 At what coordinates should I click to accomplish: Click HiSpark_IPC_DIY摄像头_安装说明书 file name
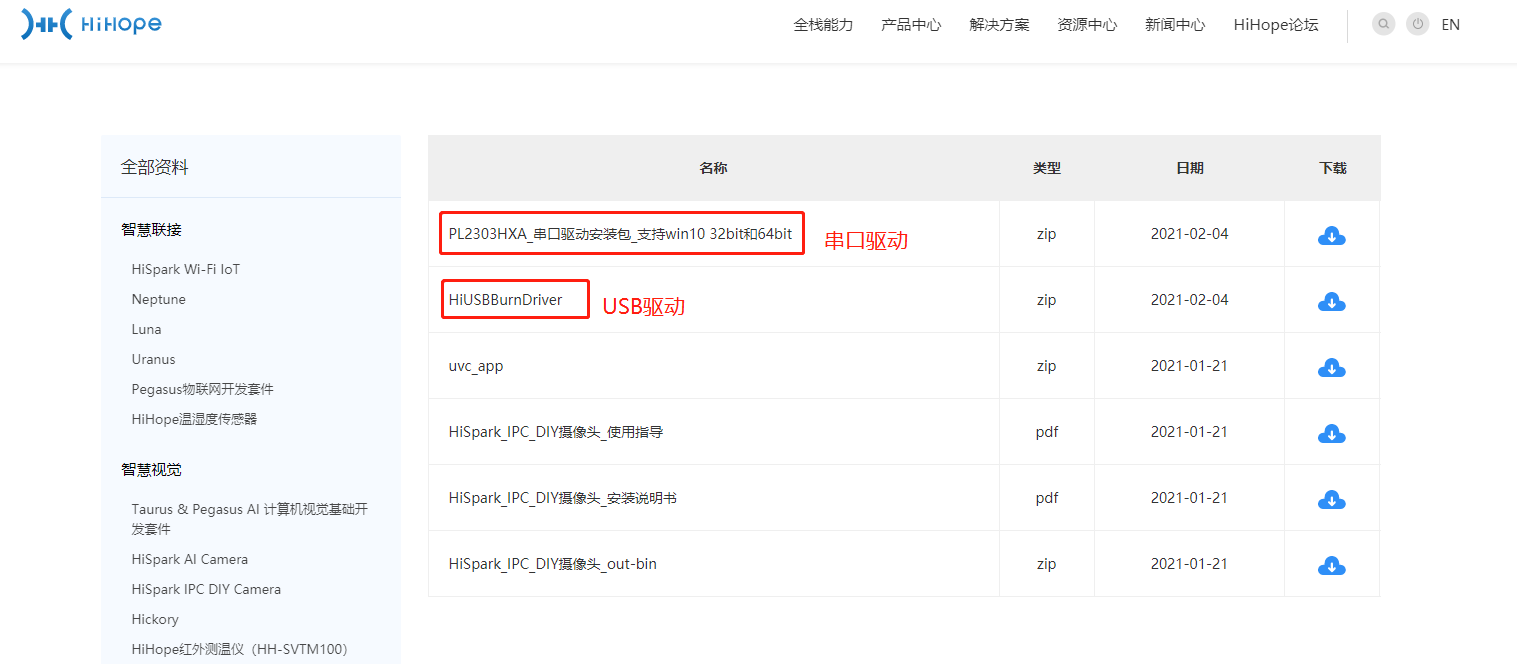point(563,498)
